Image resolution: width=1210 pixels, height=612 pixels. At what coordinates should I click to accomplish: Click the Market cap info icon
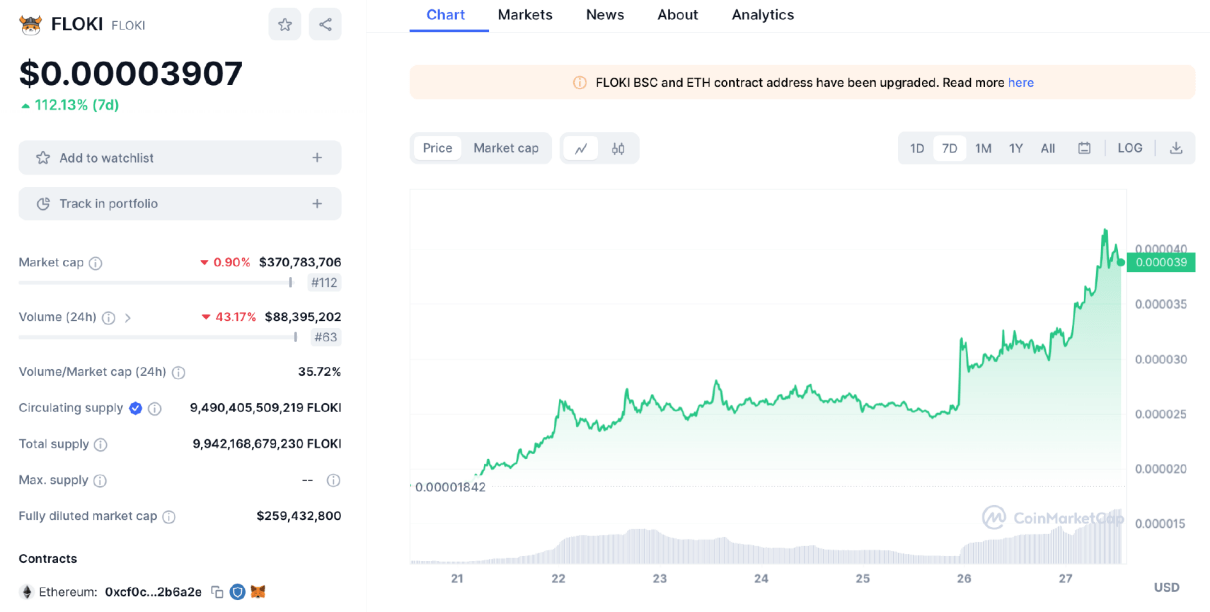(x=96, y=263)
